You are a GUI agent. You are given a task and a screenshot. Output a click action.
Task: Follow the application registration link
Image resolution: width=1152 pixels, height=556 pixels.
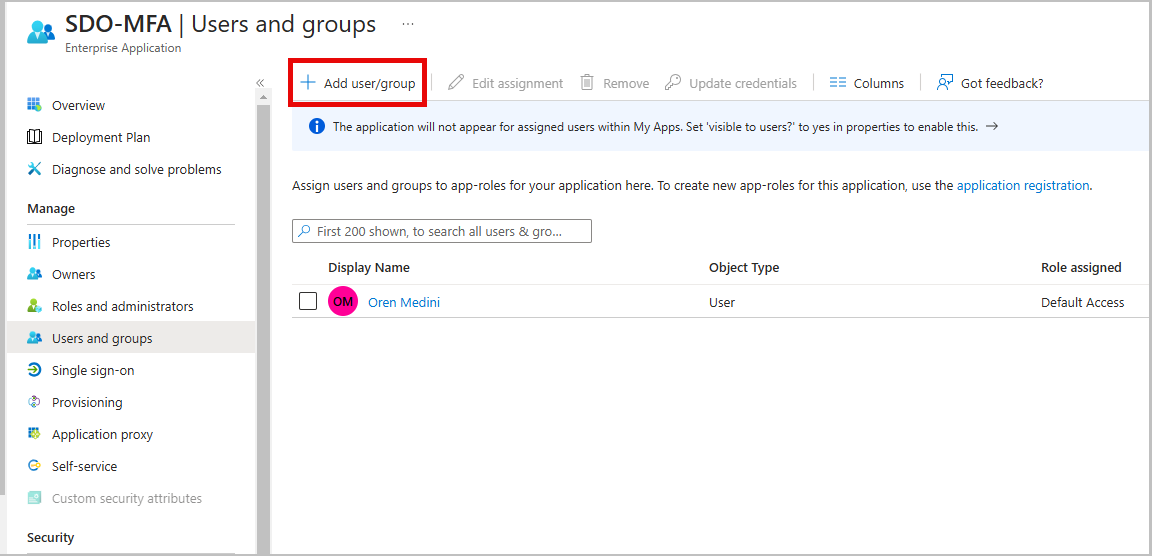[x=1023, y=185]
